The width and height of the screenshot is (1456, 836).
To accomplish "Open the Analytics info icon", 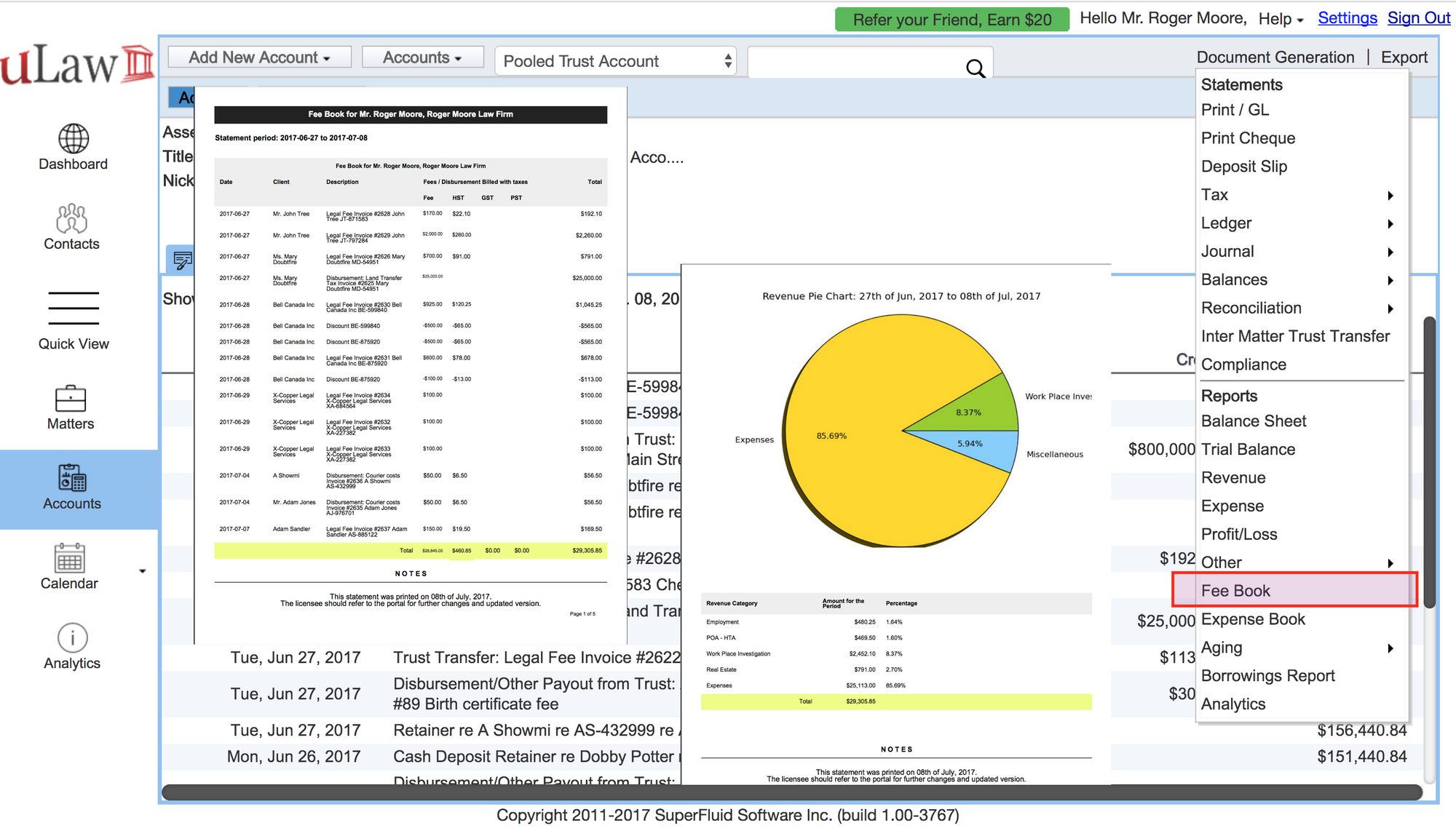I will [72, 638].
